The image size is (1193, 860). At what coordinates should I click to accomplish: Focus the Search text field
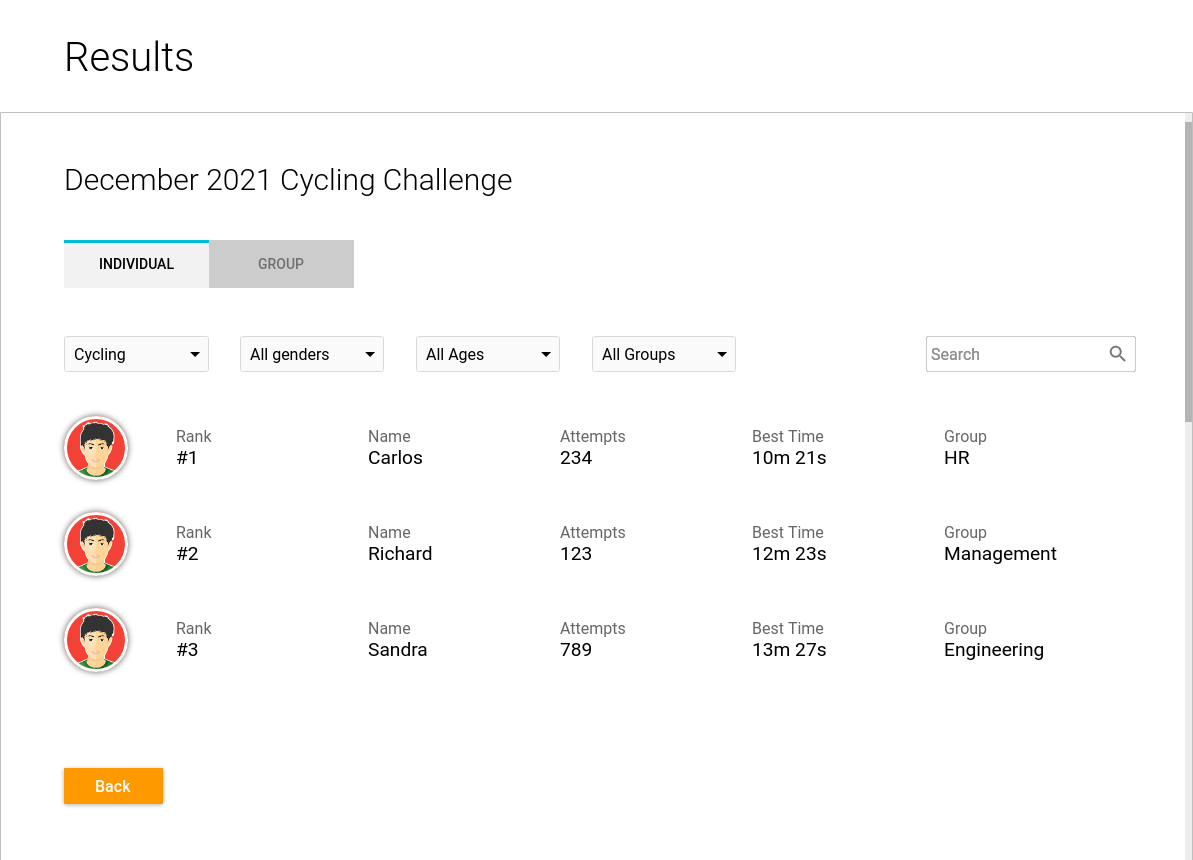tap(1015, 354)
